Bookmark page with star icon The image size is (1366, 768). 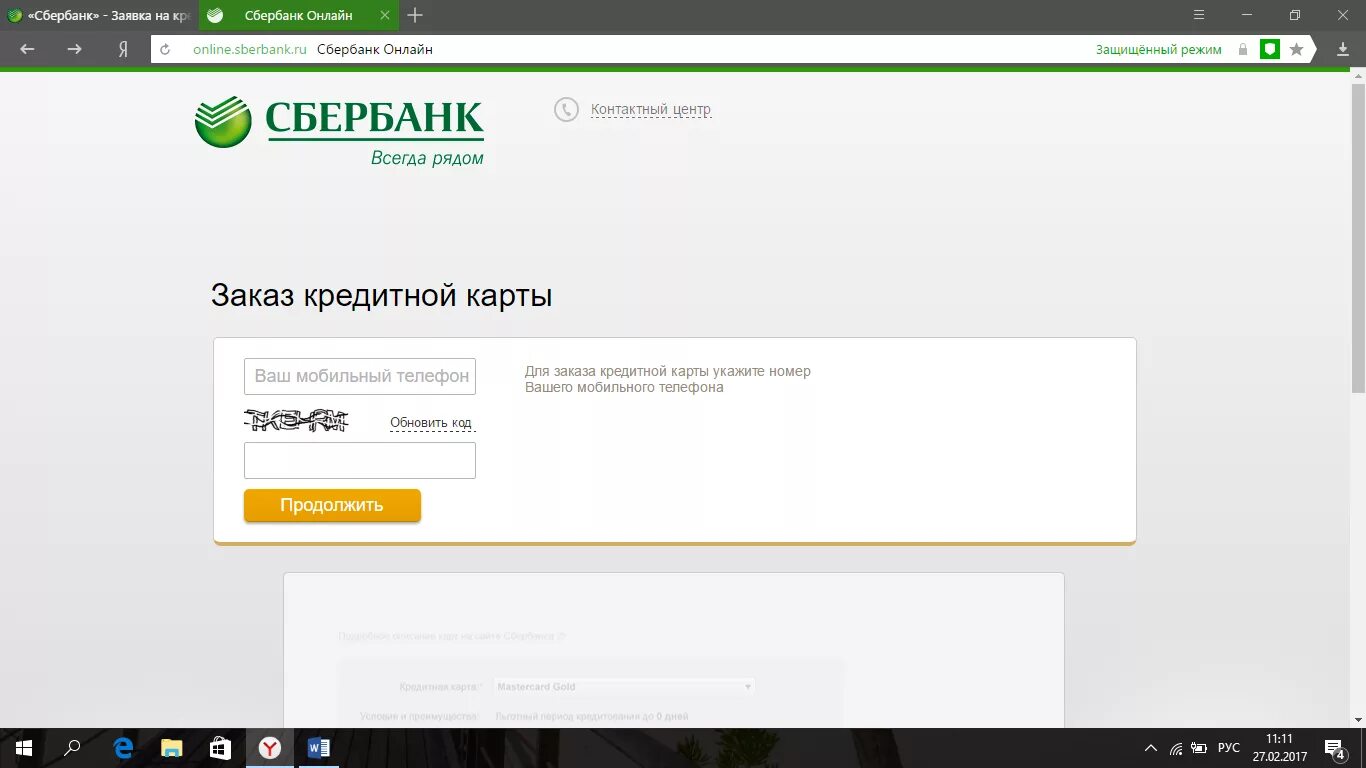[x=1297, y=49]
